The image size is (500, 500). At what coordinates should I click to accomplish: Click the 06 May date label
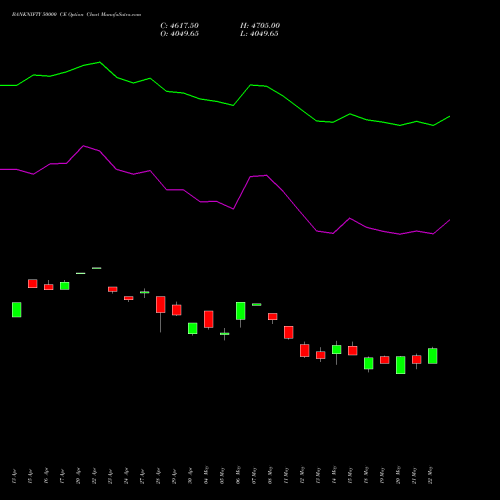pyautogui.click(x=238, y=475)
